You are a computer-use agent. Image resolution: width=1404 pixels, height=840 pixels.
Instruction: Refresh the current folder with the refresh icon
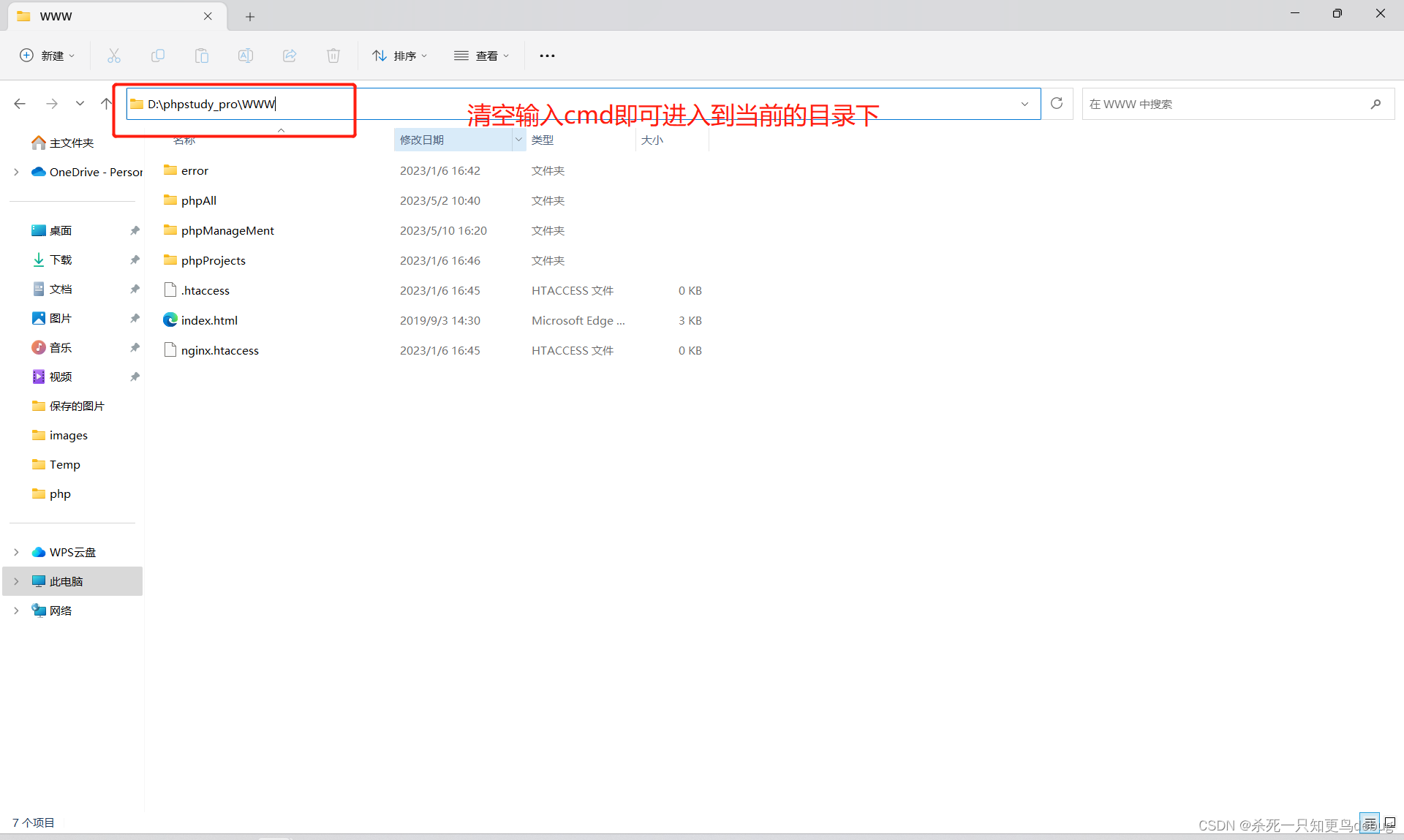1056,103
